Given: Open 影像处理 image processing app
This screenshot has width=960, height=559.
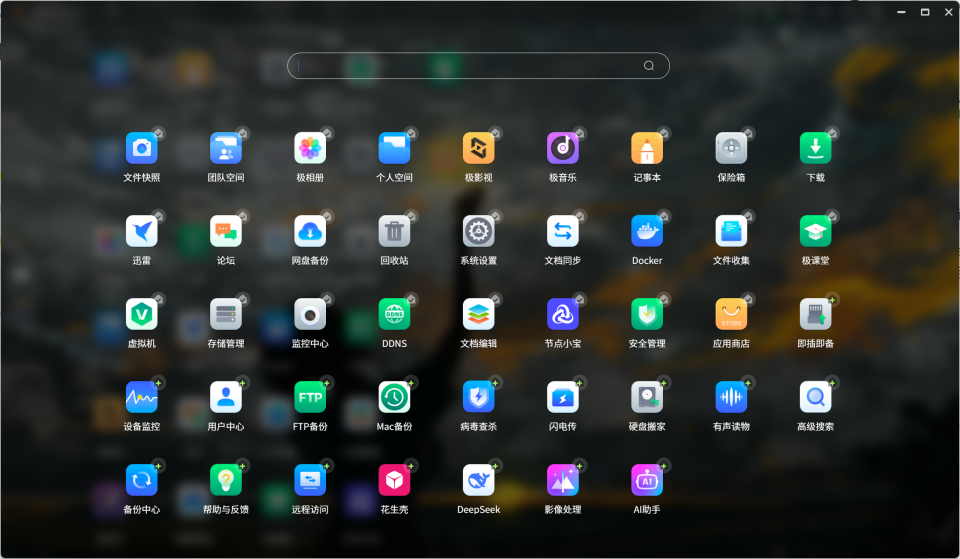Looking at the screenshot, I should 563,481.
